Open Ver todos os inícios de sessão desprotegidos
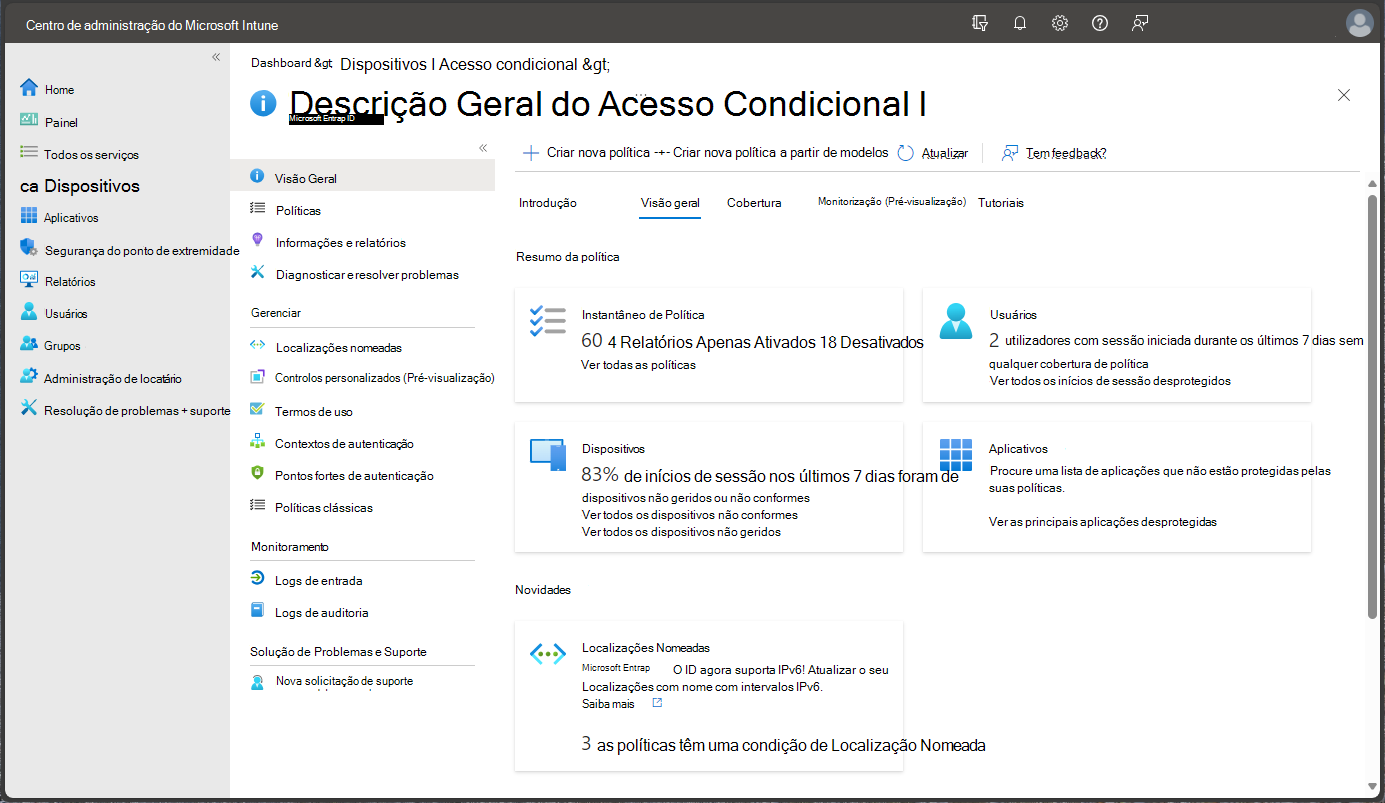The width and height of the screenshot is (1385, 803). (x=1110, y=381)
